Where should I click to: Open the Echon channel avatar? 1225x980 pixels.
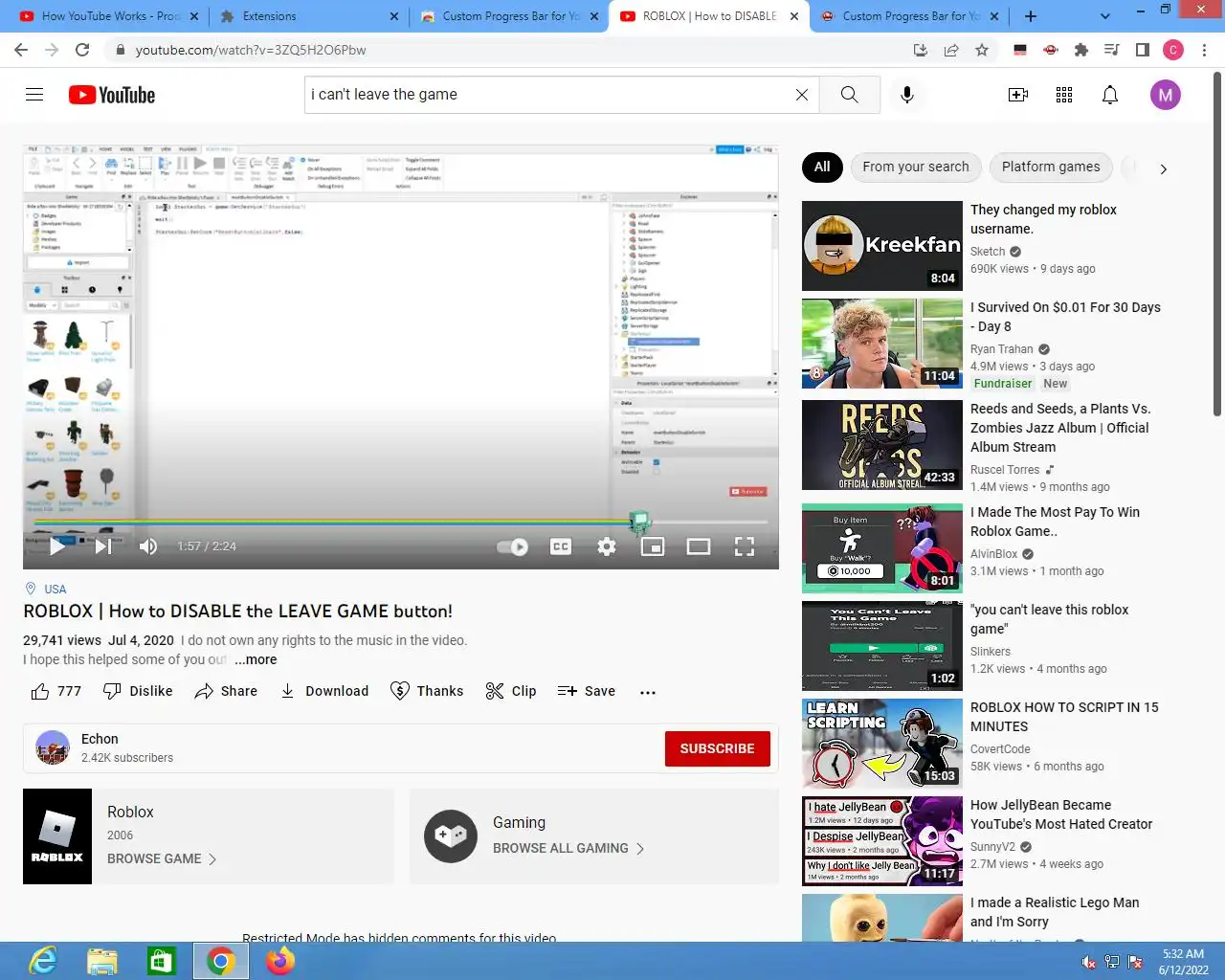(53, 747)
